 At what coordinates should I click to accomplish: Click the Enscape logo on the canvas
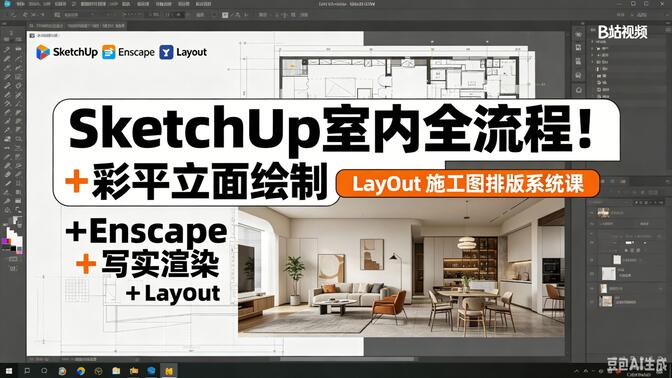[109, 52]
